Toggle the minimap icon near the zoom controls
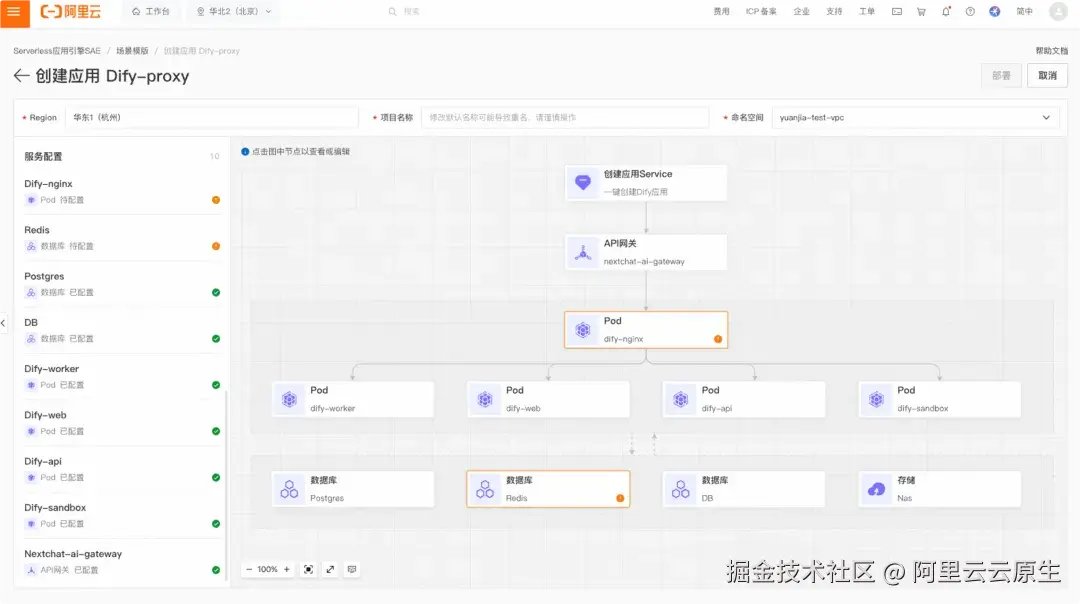1080x604 pixels. pyautogui.click(x=352, y=569)
